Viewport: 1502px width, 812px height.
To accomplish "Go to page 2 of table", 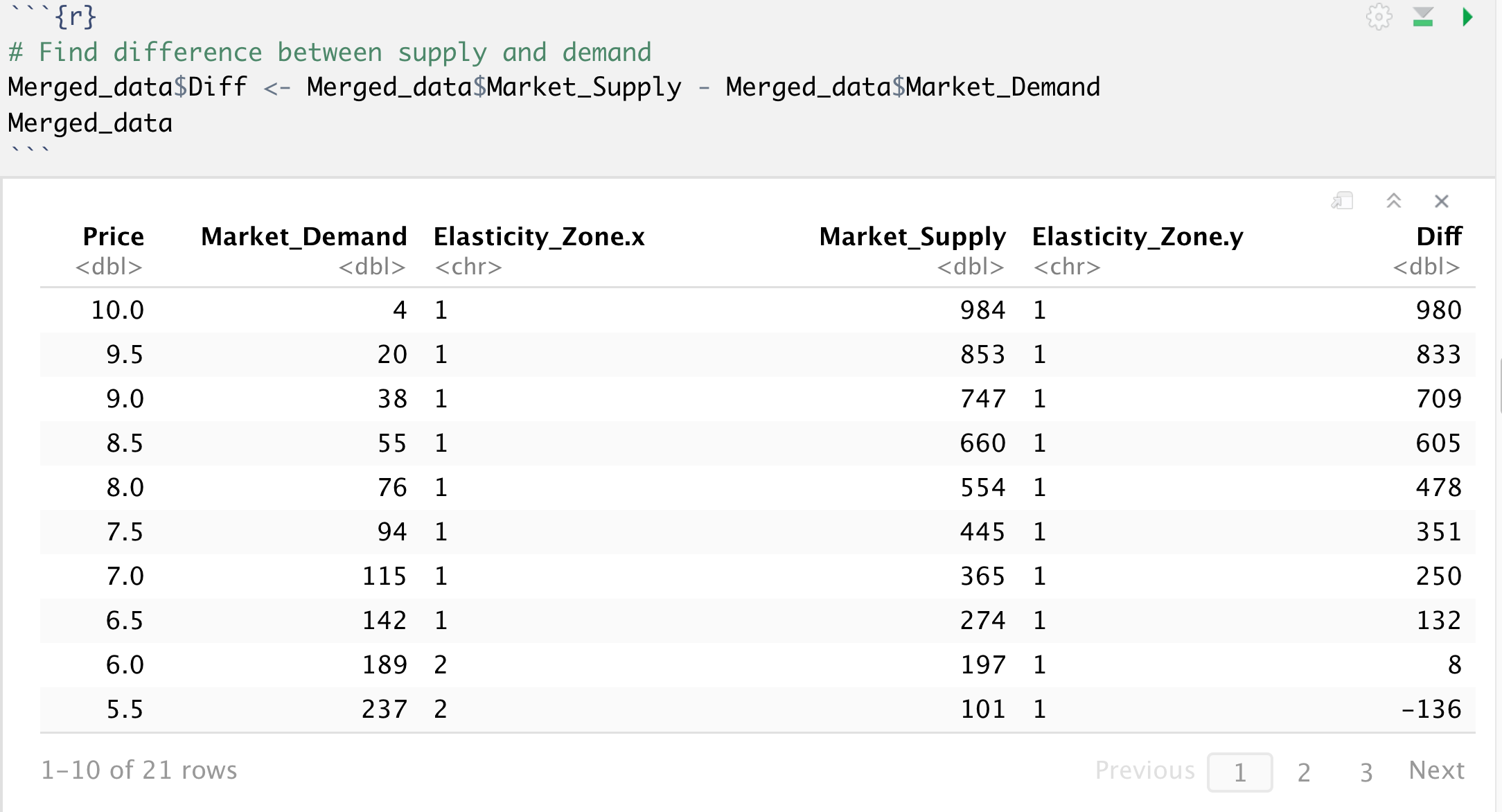I will (x=1304, y=772).
